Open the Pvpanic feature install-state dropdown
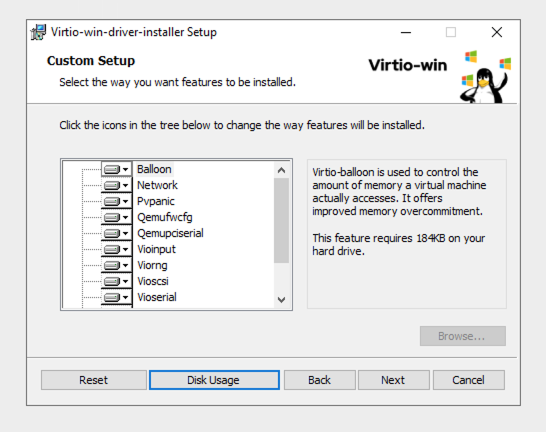The width and height of the screenshot is (546, 432). 116,201
